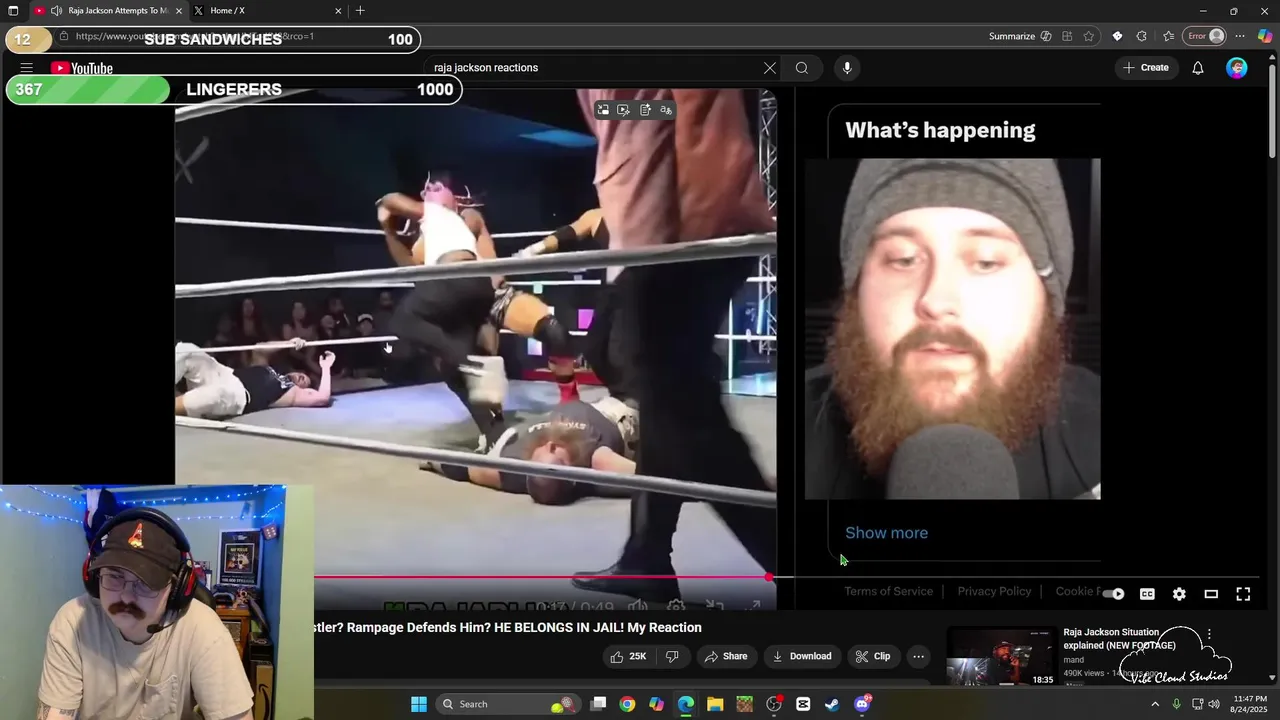Close the Raja Jackson YouTube tab
Image resolution: width=1280 pixels, height=720 pixels.
click(179, 11)
